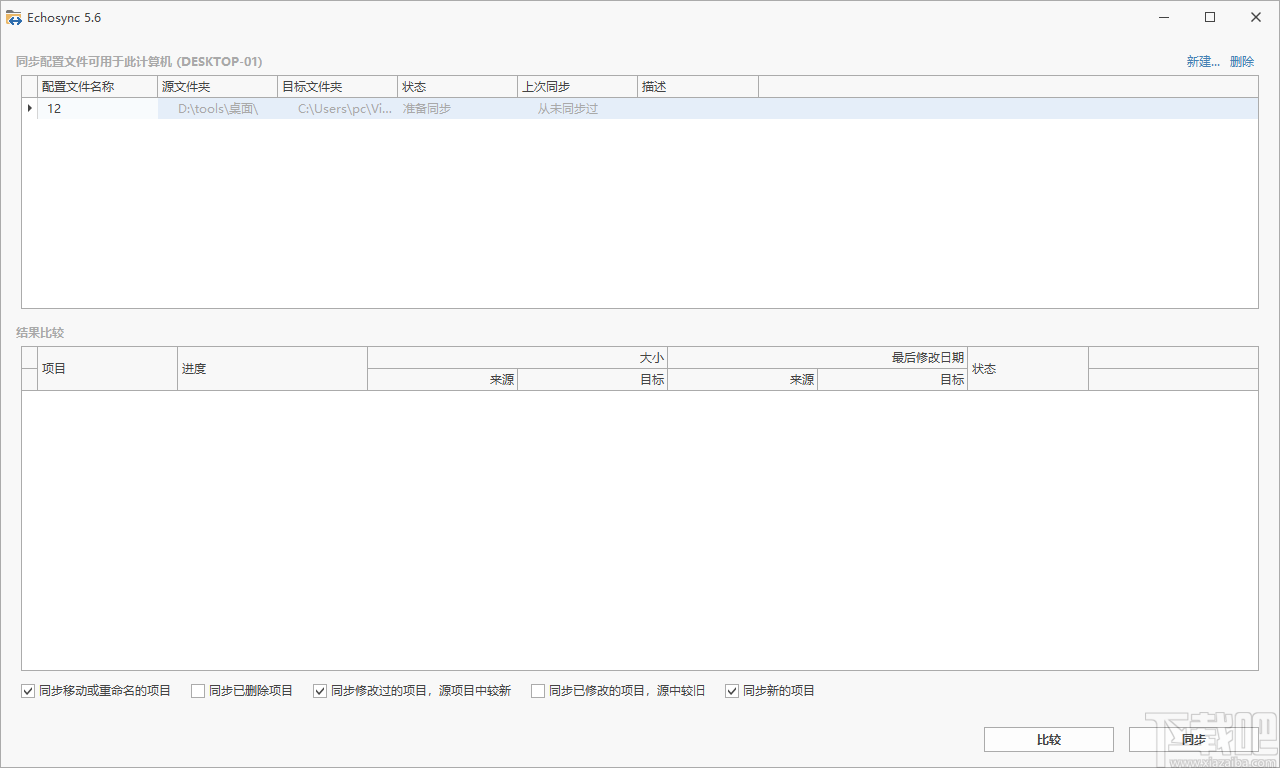Click the 目标文件夹 column header

337,87
